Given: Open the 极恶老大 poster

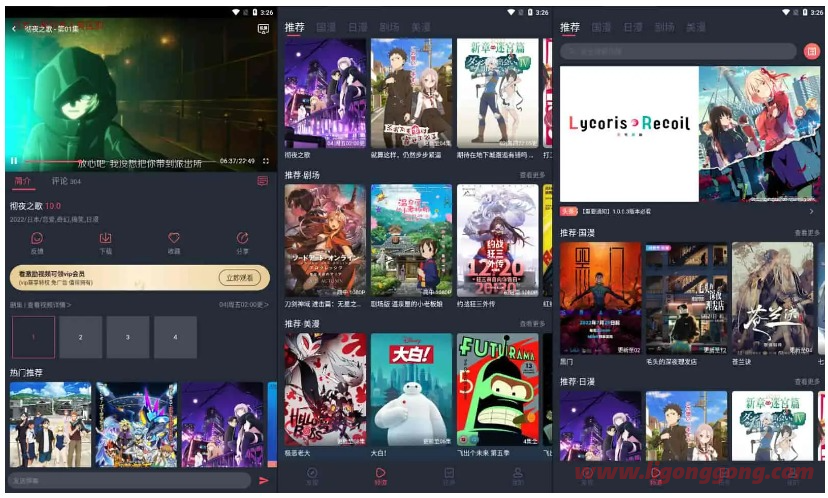Looking at the screenshot, I should pyautogui.click(x=325, y=390).
